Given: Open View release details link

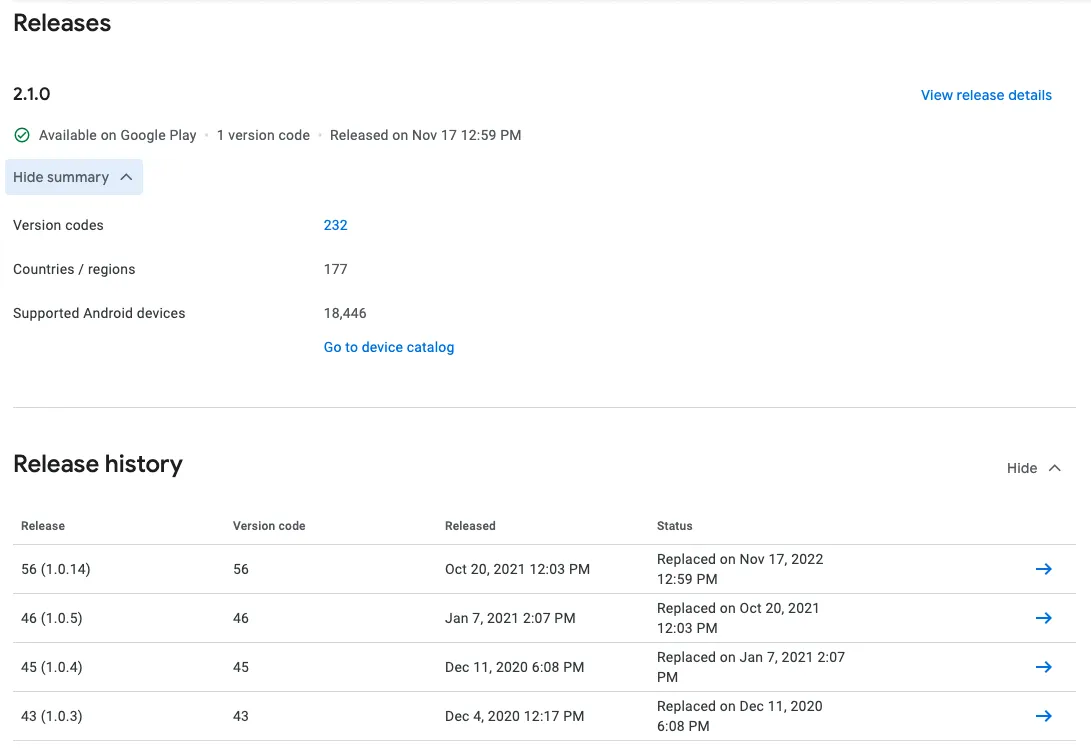Looking at the screenshot, I should coord(986,95).
